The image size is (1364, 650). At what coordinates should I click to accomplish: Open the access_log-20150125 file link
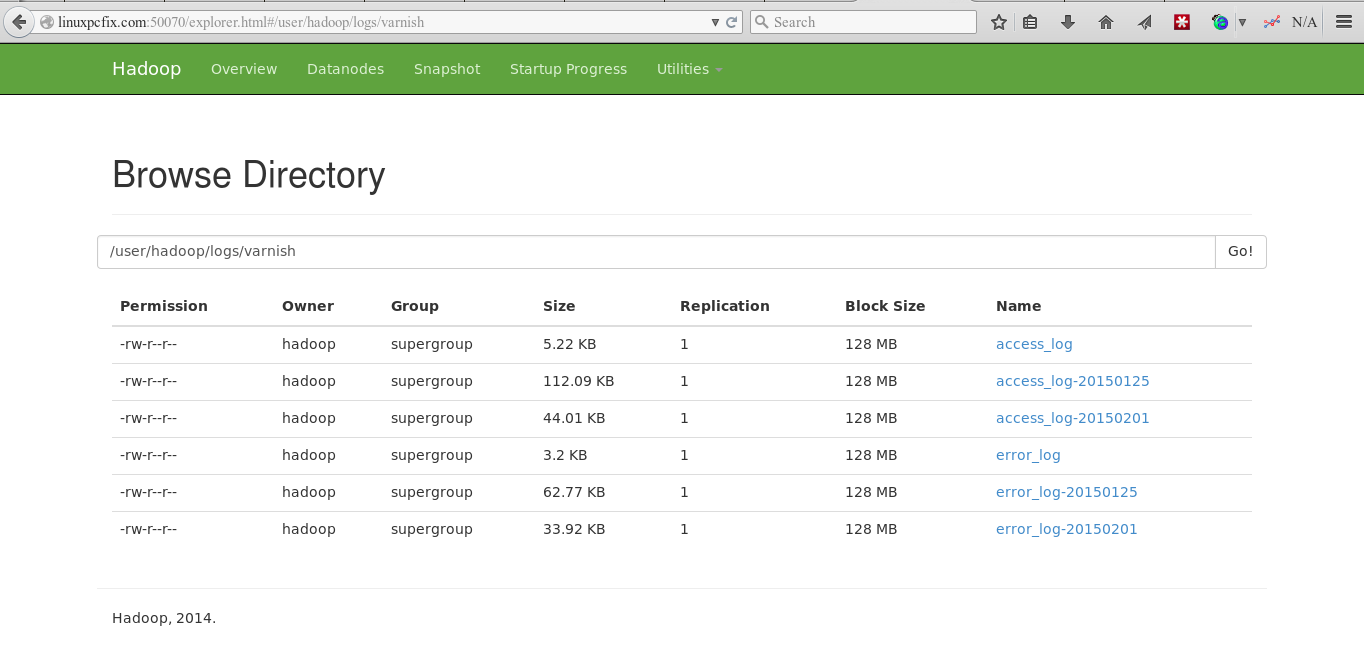click(1072, 381)
